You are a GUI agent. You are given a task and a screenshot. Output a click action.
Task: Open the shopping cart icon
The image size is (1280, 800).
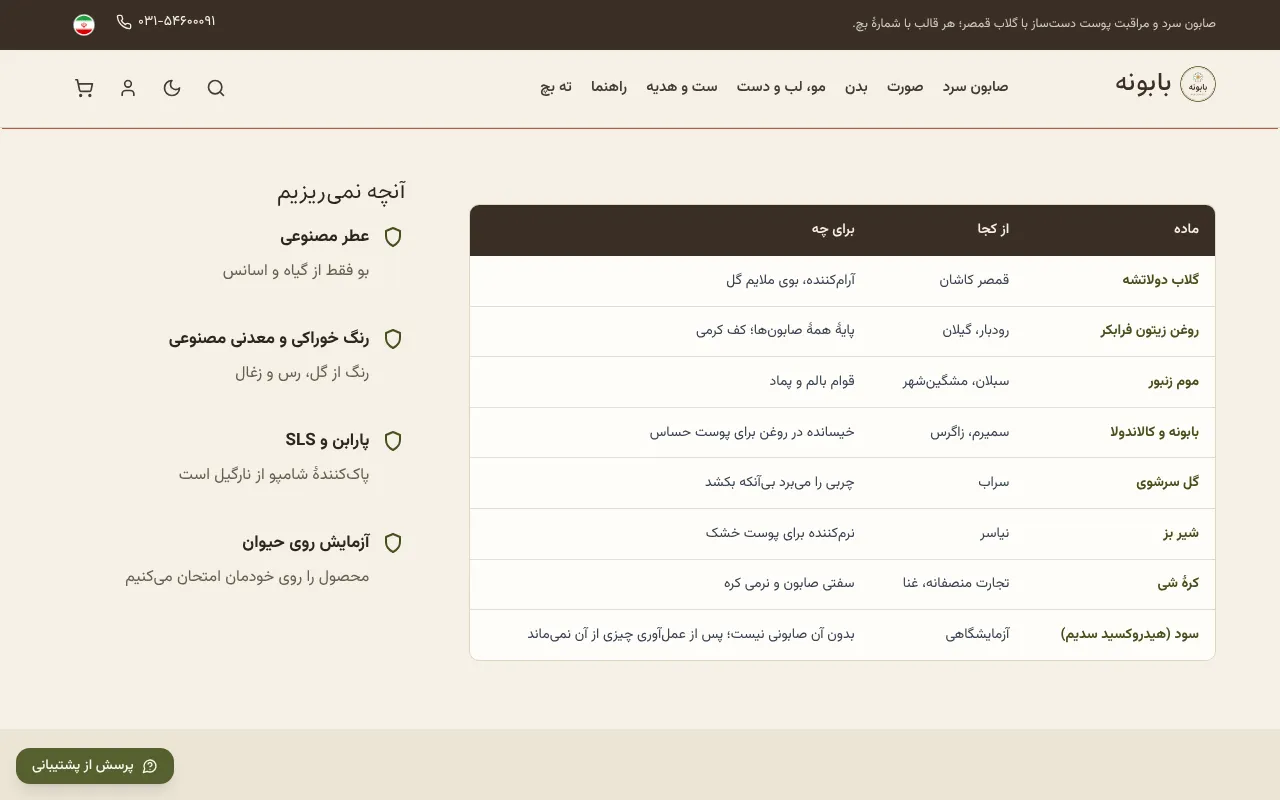(84, 88)
